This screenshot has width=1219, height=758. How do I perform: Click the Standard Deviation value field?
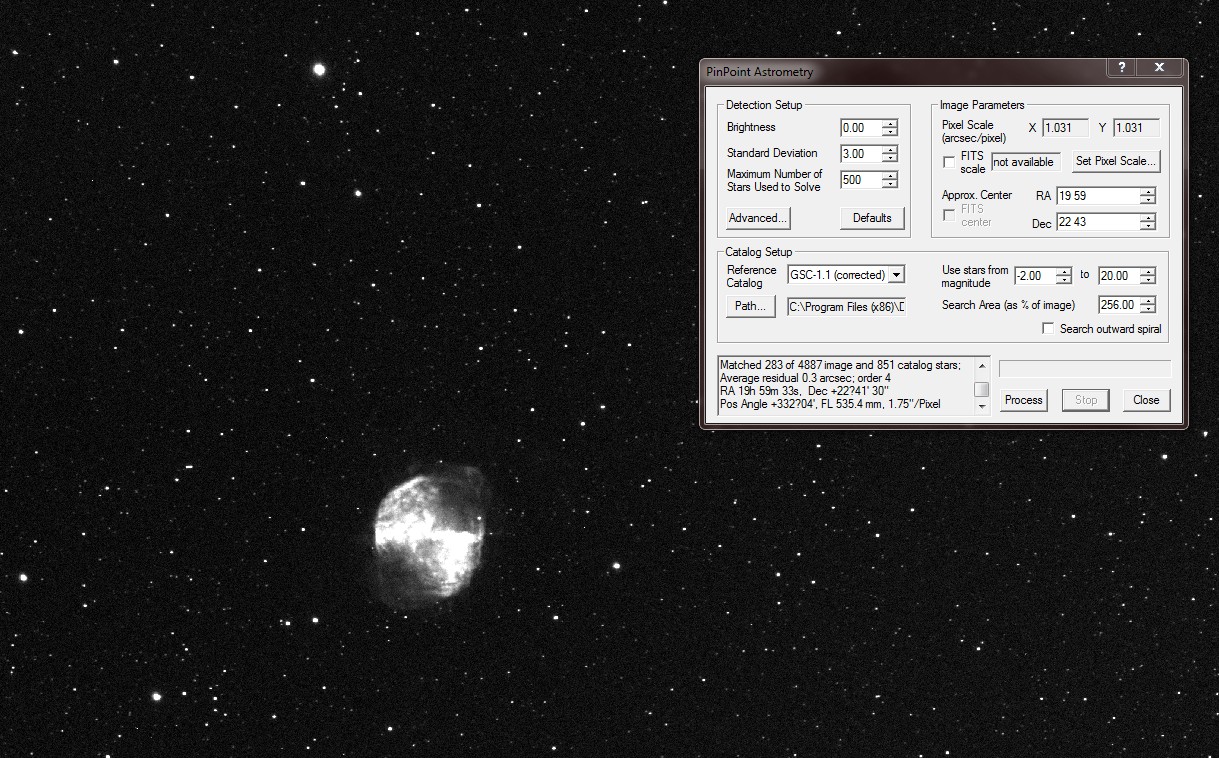click(x=861, y=154)
